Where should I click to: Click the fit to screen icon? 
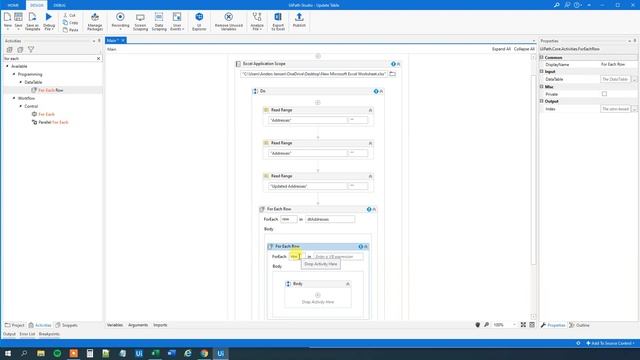point(523,325)
